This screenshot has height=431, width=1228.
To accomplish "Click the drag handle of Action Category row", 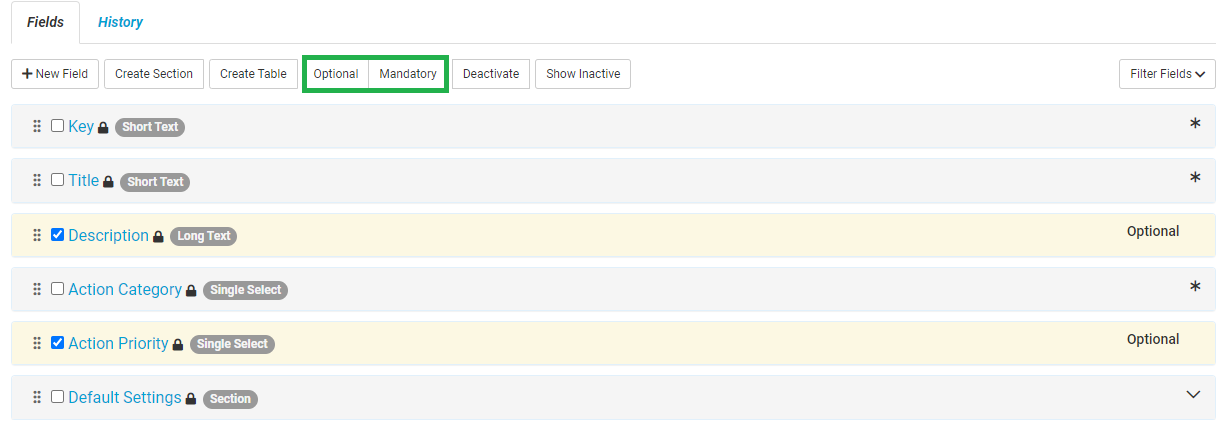I will pos(37,289).
